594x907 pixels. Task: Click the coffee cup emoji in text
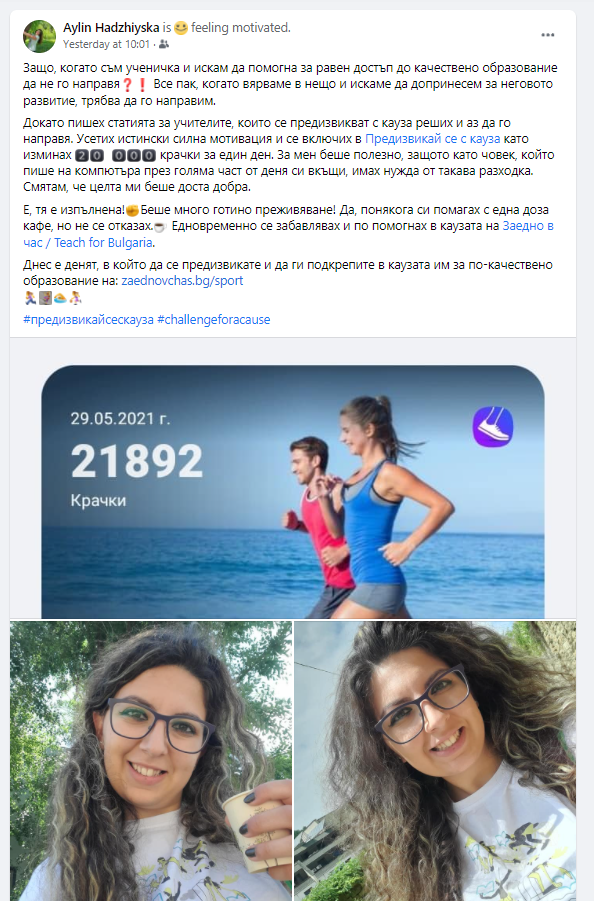[x=160, y=227]
